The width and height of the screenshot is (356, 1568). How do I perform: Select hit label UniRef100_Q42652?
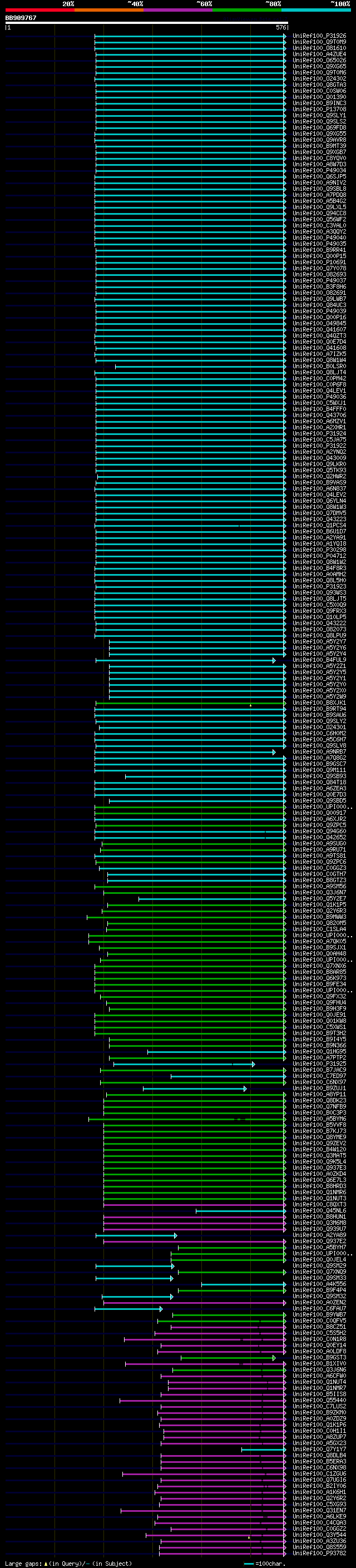[x=319, y=838]
